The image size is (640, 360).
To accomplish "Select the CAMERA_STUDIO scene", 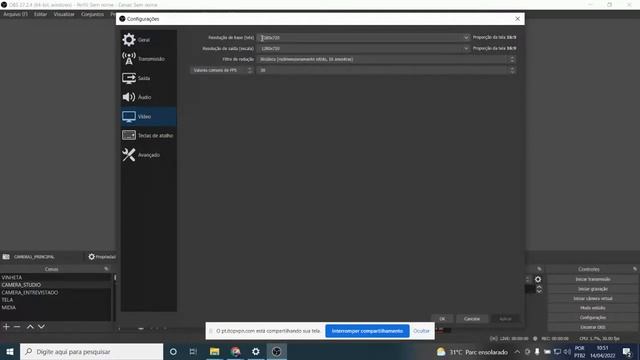I will click(x=56, y=285).
